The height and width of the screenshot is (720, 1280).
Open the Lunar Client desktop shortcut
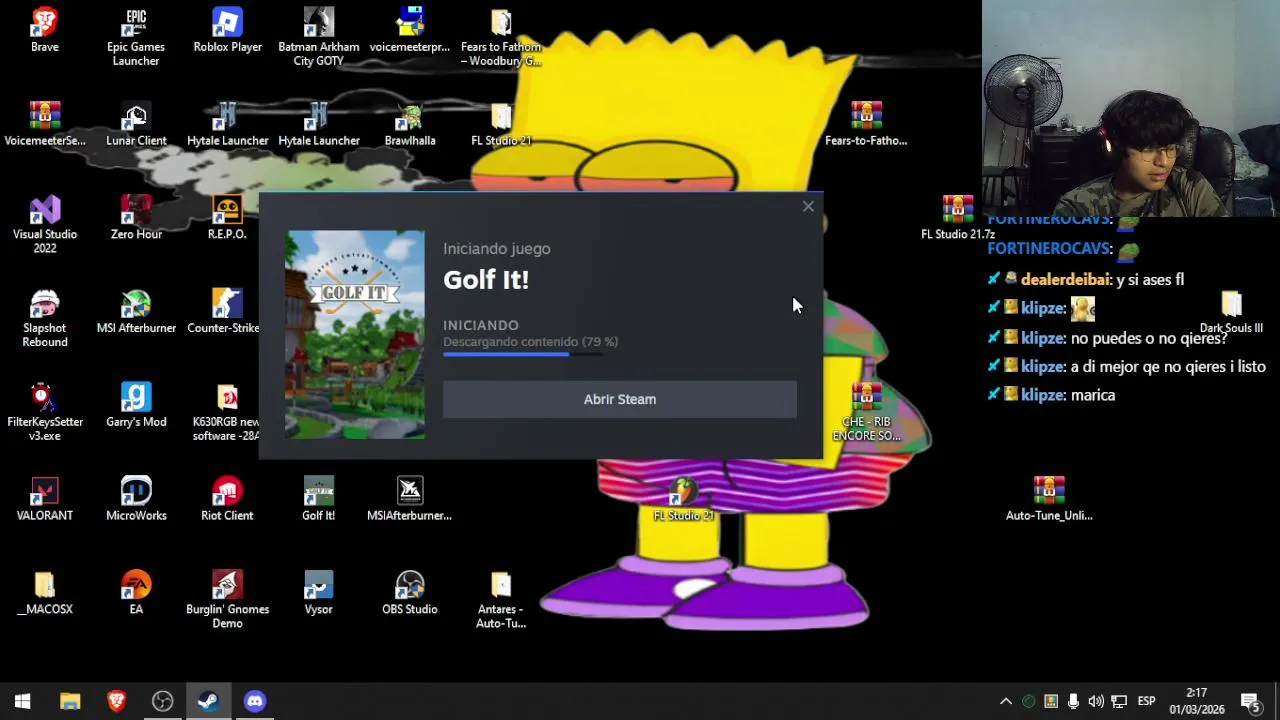point(136,125)
